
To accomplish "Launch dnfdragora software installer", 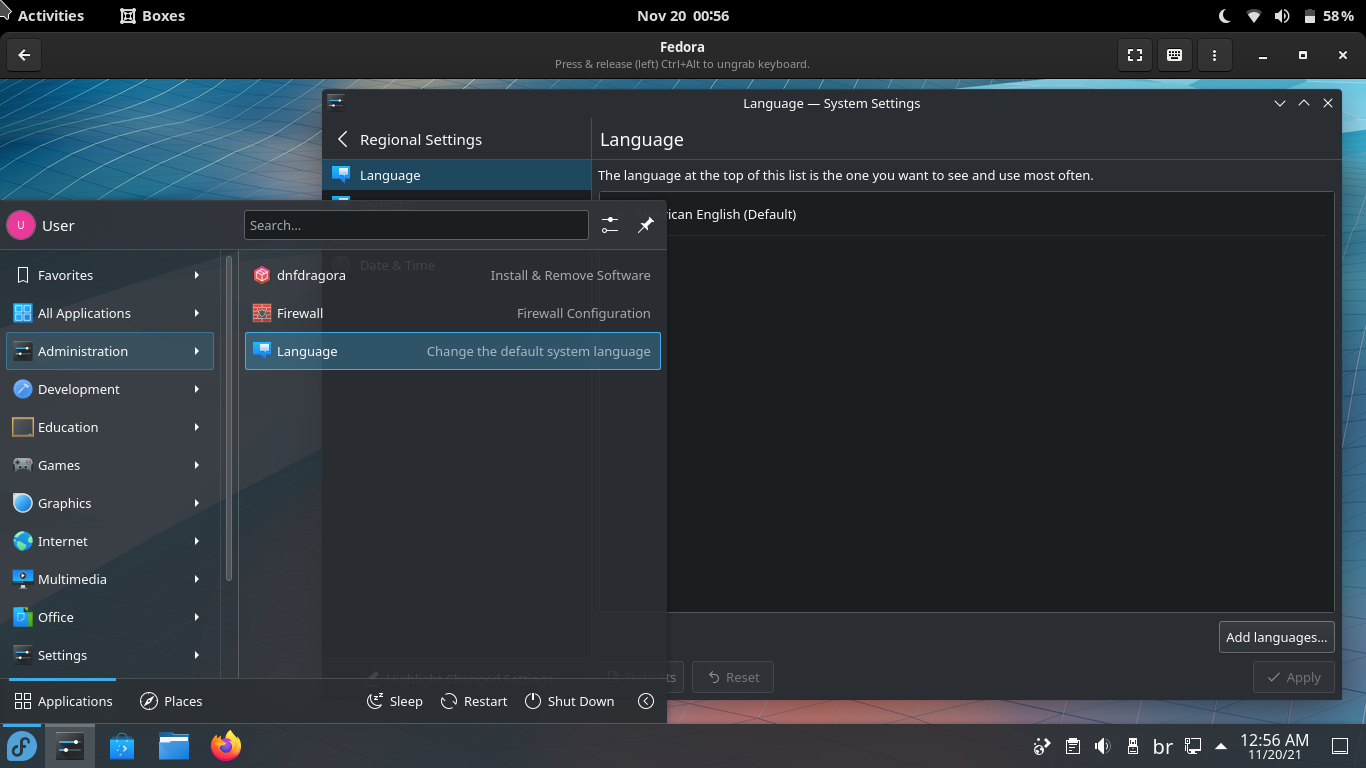I will 453,275.
